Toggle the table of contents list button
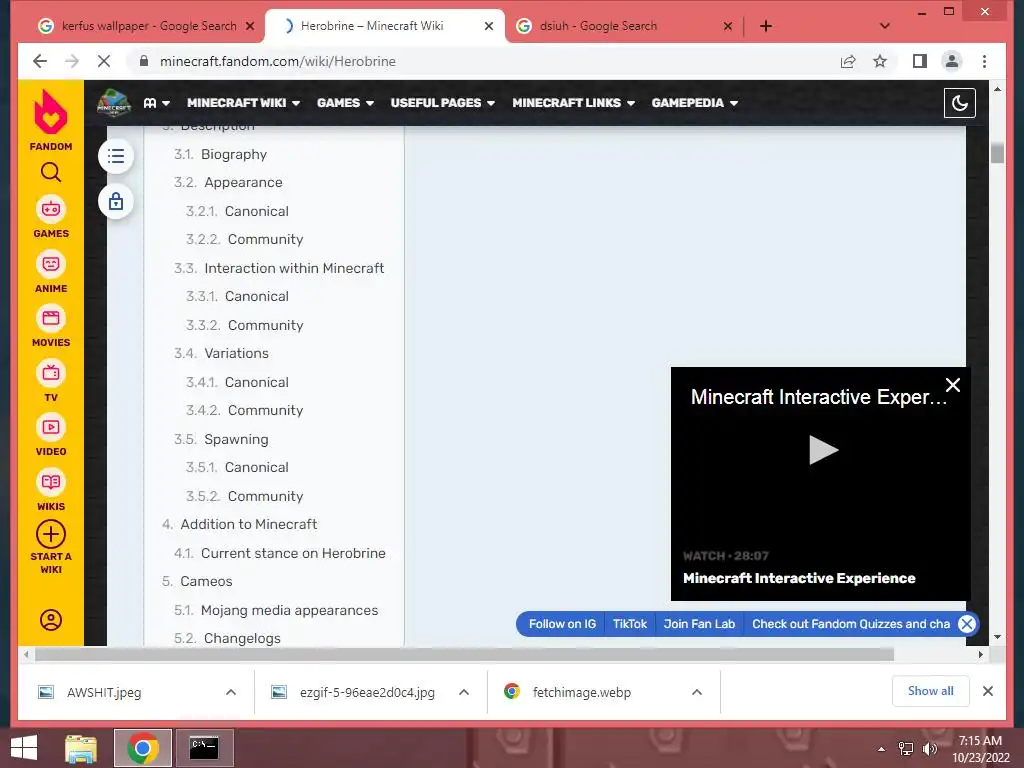Screen dimensions: 1024x768 tap(116, 156)
